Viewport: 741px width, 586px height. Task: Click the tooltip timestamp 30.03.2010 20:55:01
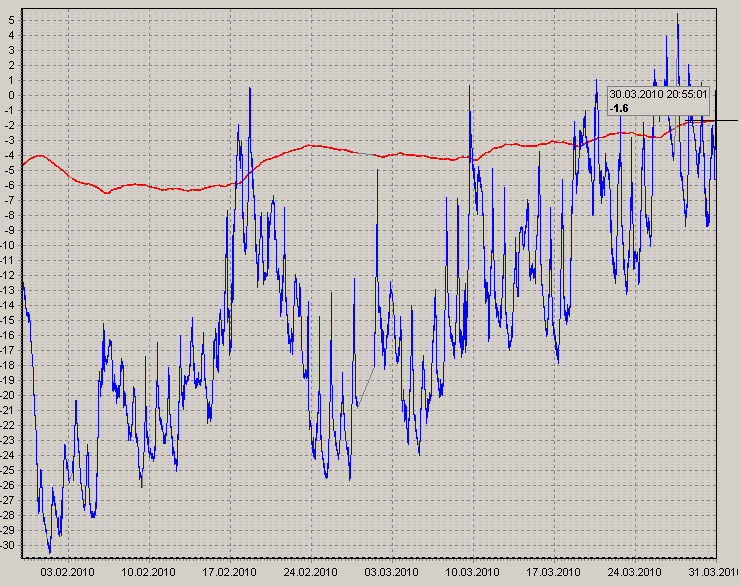pos(658,94)
